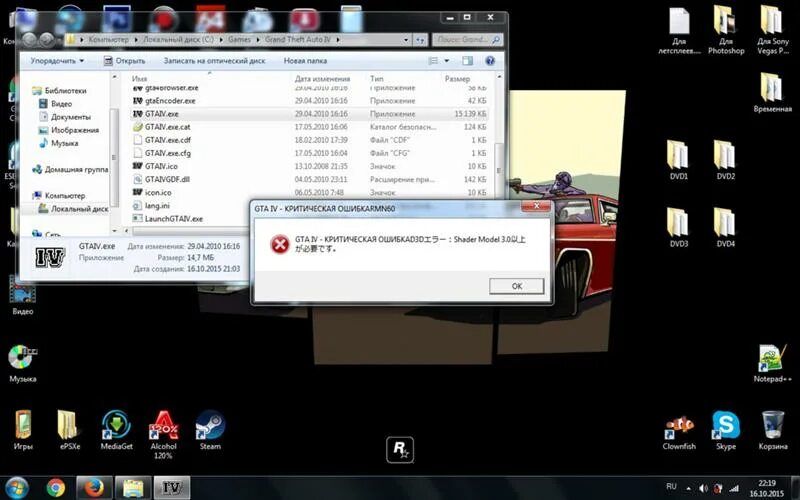Select Локальный диск (C:) in address path
800x500 pixels.
pyautogui.click(x=178, y=39)
